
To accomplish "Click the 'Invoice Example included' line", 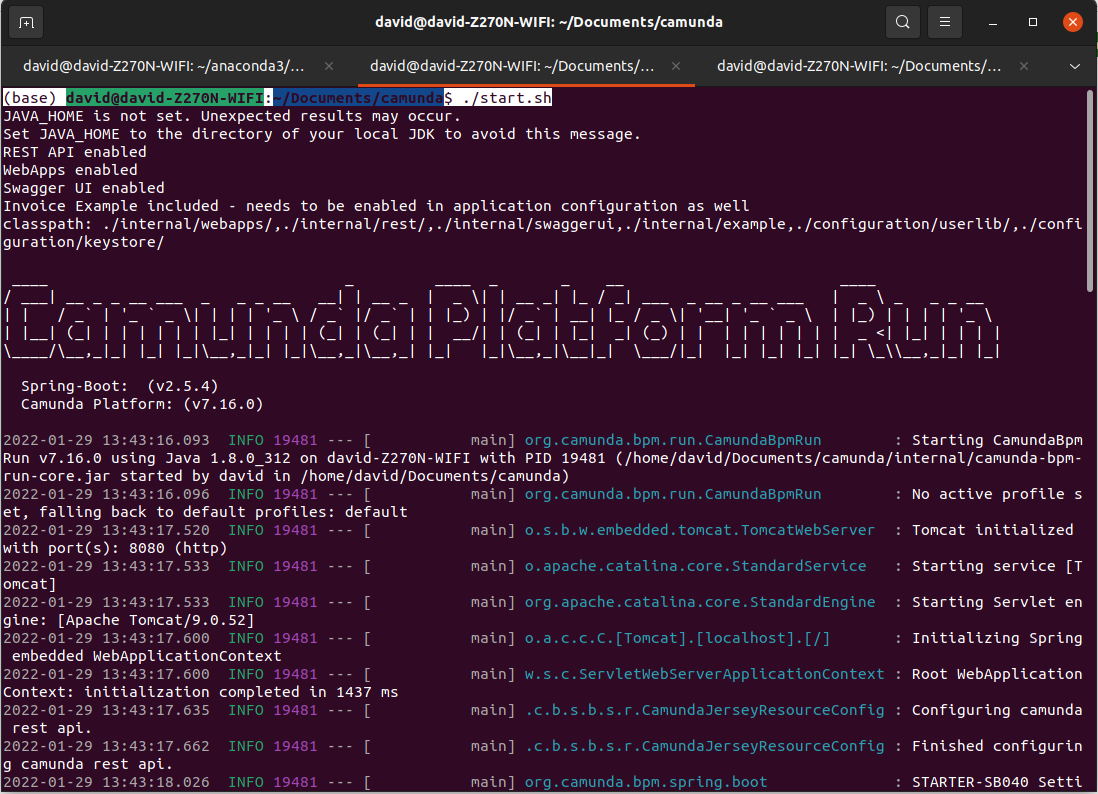I will (x=376, y=206).
